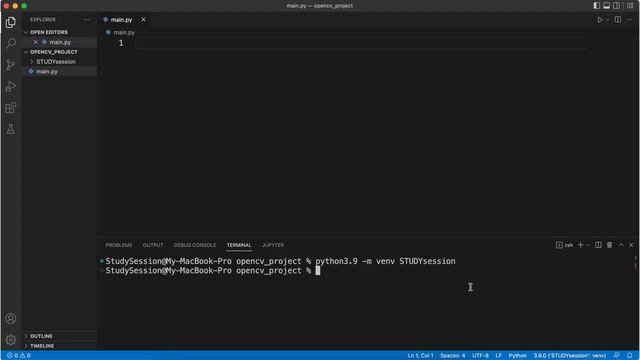This screenshot has width=640, height=360.
Task: Open terminal launch profile dropdown arrow
Action: coord(588,245)
